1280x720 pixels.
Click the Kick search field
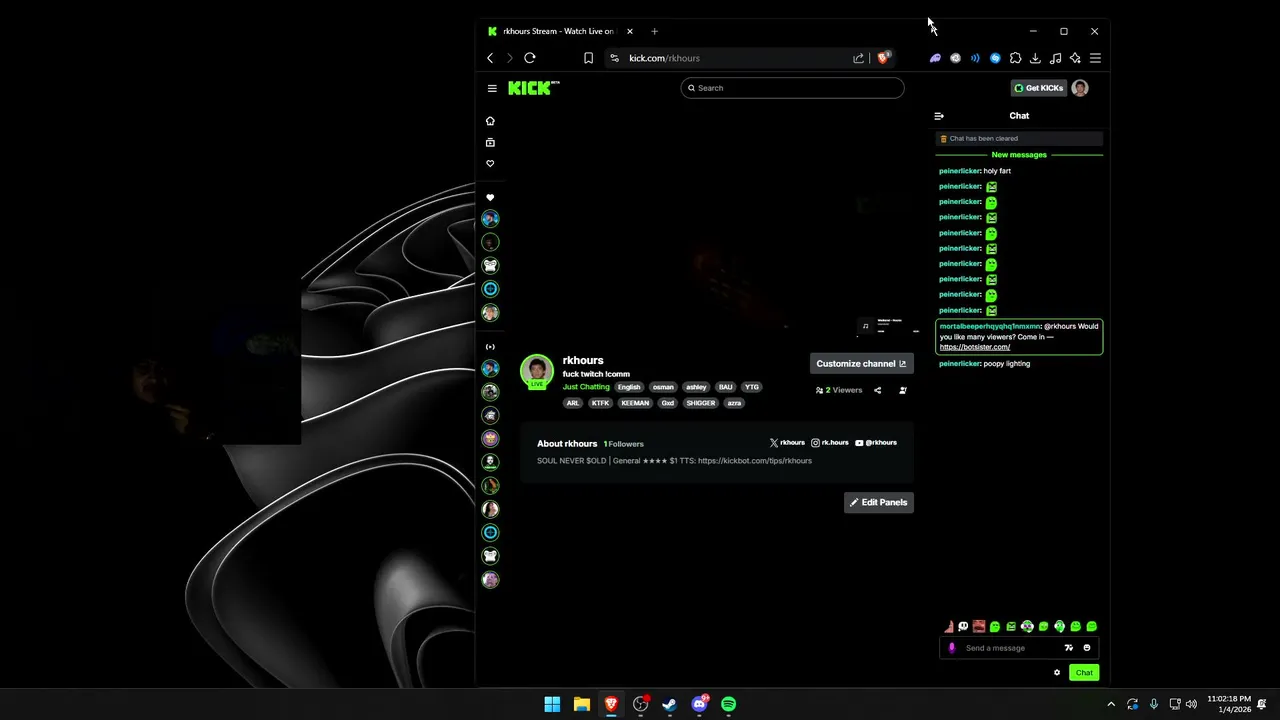(x=792, y=88)
